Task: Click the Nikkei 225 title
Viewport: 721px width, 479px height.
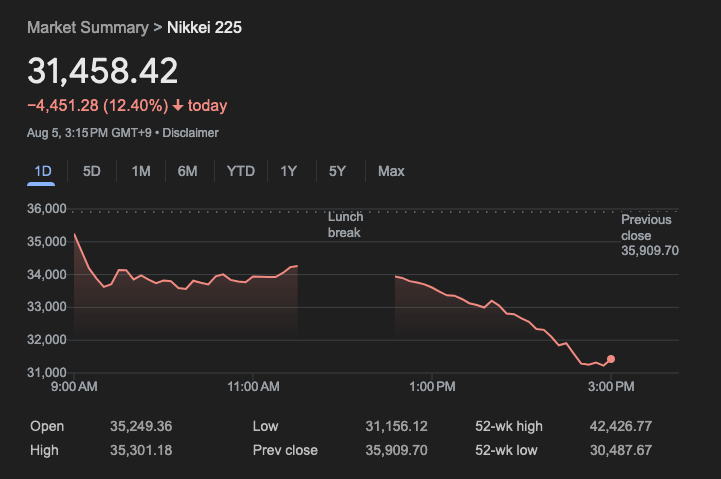Action: [204, 27]
